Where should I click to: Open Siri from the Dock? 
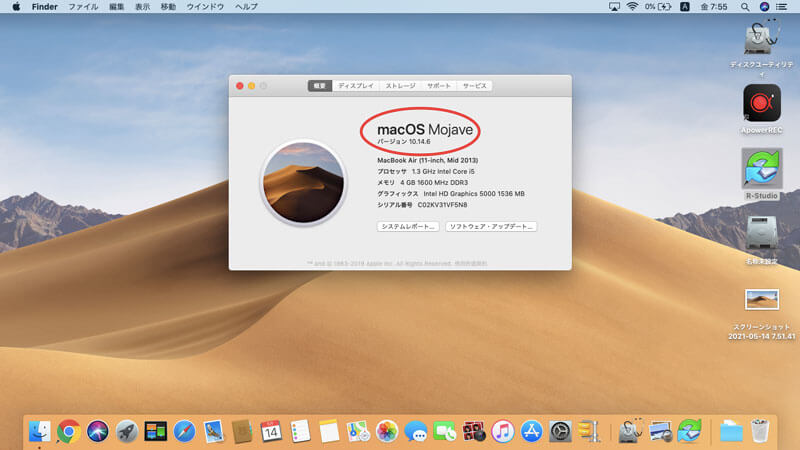coord(97,432)
